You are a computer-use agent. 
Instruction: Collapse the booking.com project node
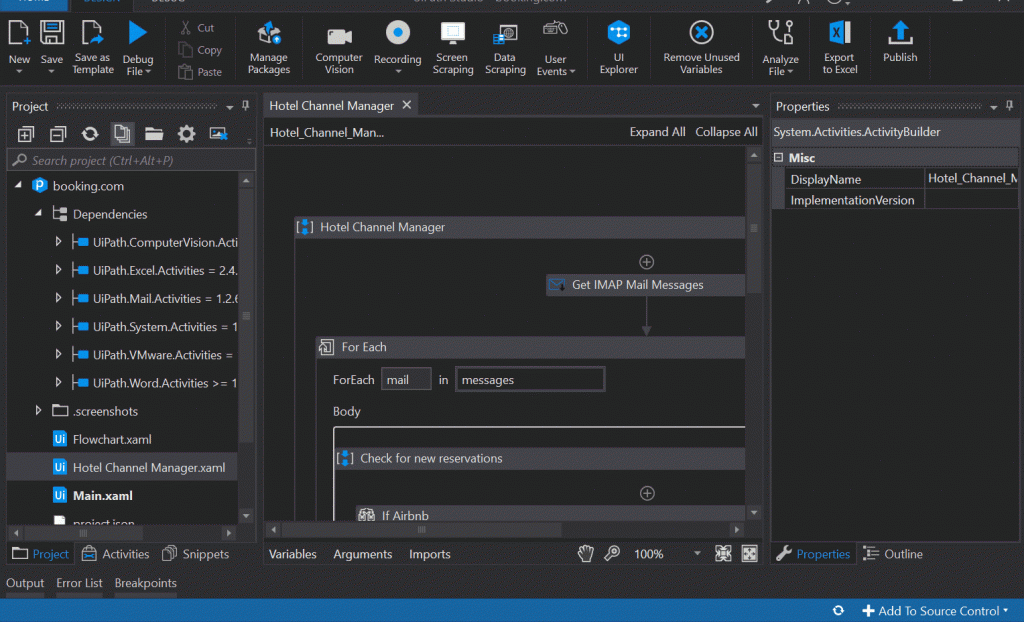click(18, 186)
